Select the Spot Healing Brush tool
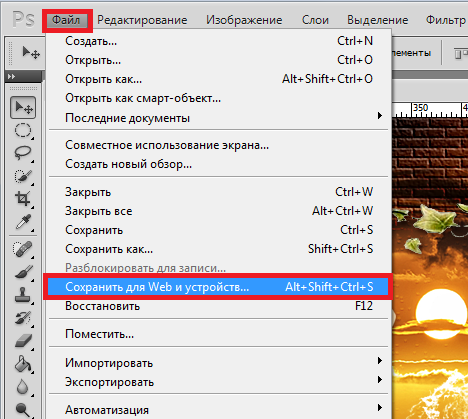 click(x=23, y=249)
